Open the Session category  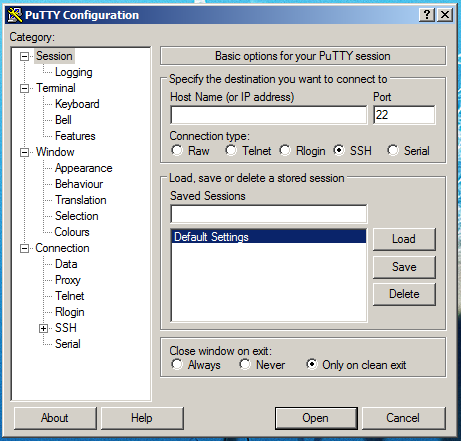tap(54, 56)
